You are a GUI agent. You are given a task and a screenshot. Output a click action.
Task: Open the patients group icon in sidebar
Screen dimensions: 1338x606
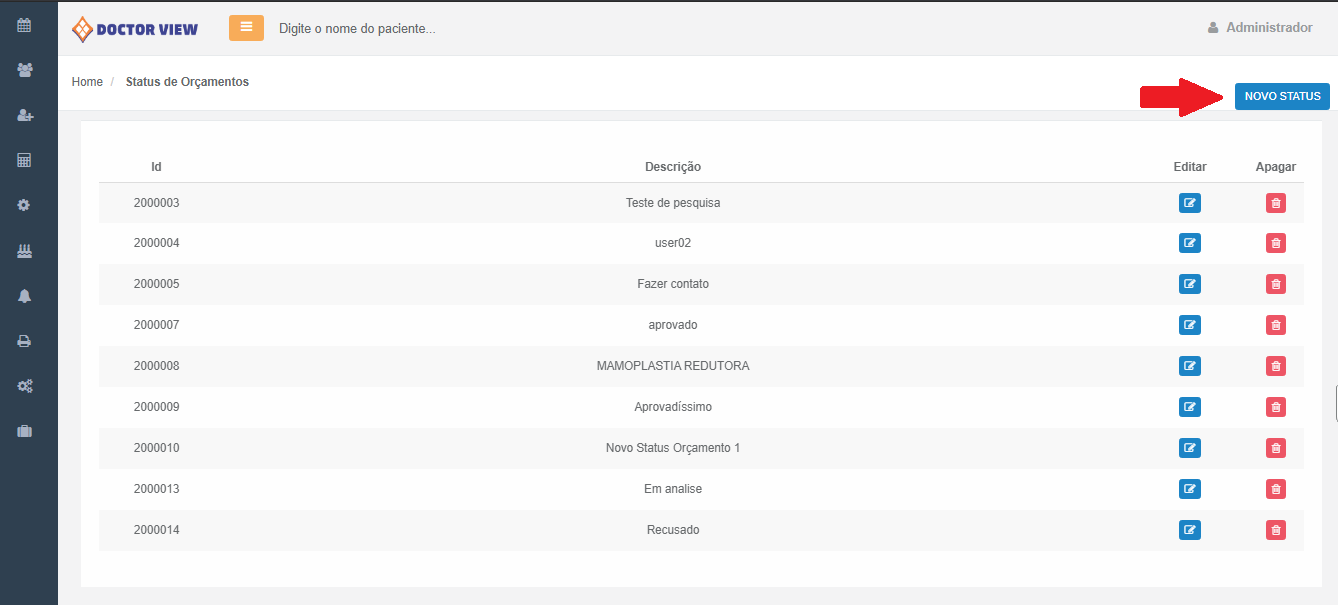coord(25,70)
